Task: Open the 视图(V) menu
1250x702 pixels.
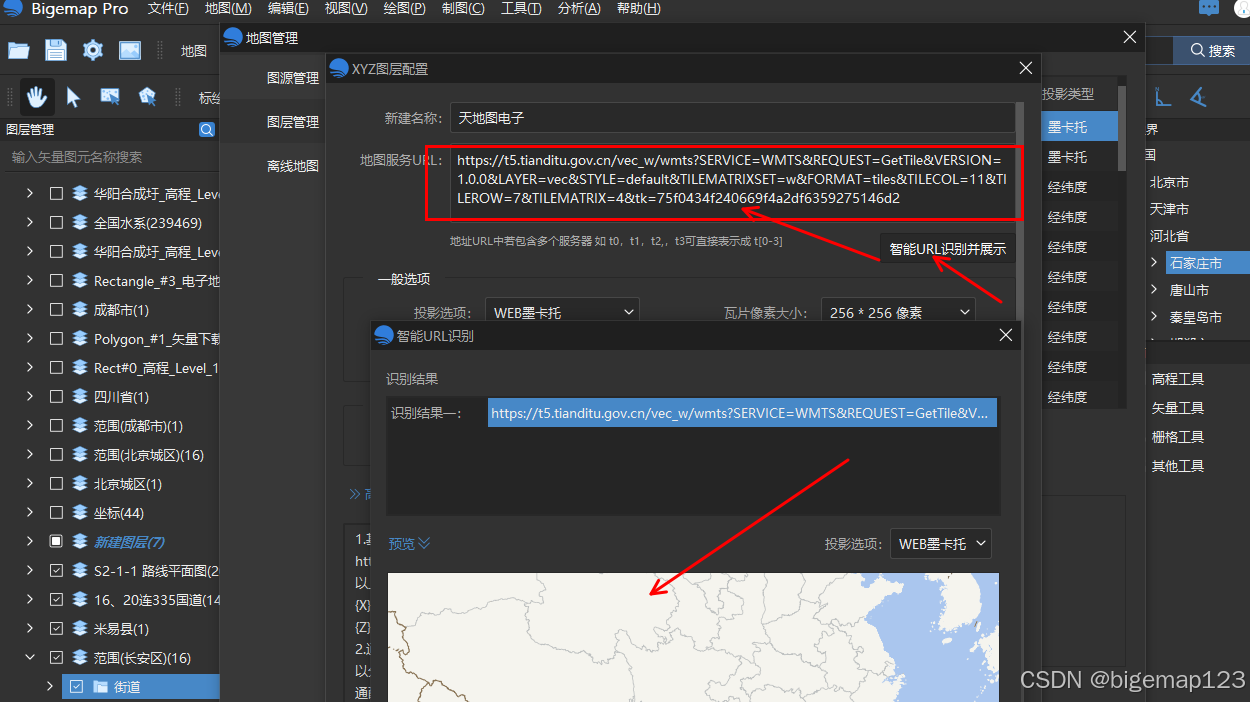Action: [346, 9]
